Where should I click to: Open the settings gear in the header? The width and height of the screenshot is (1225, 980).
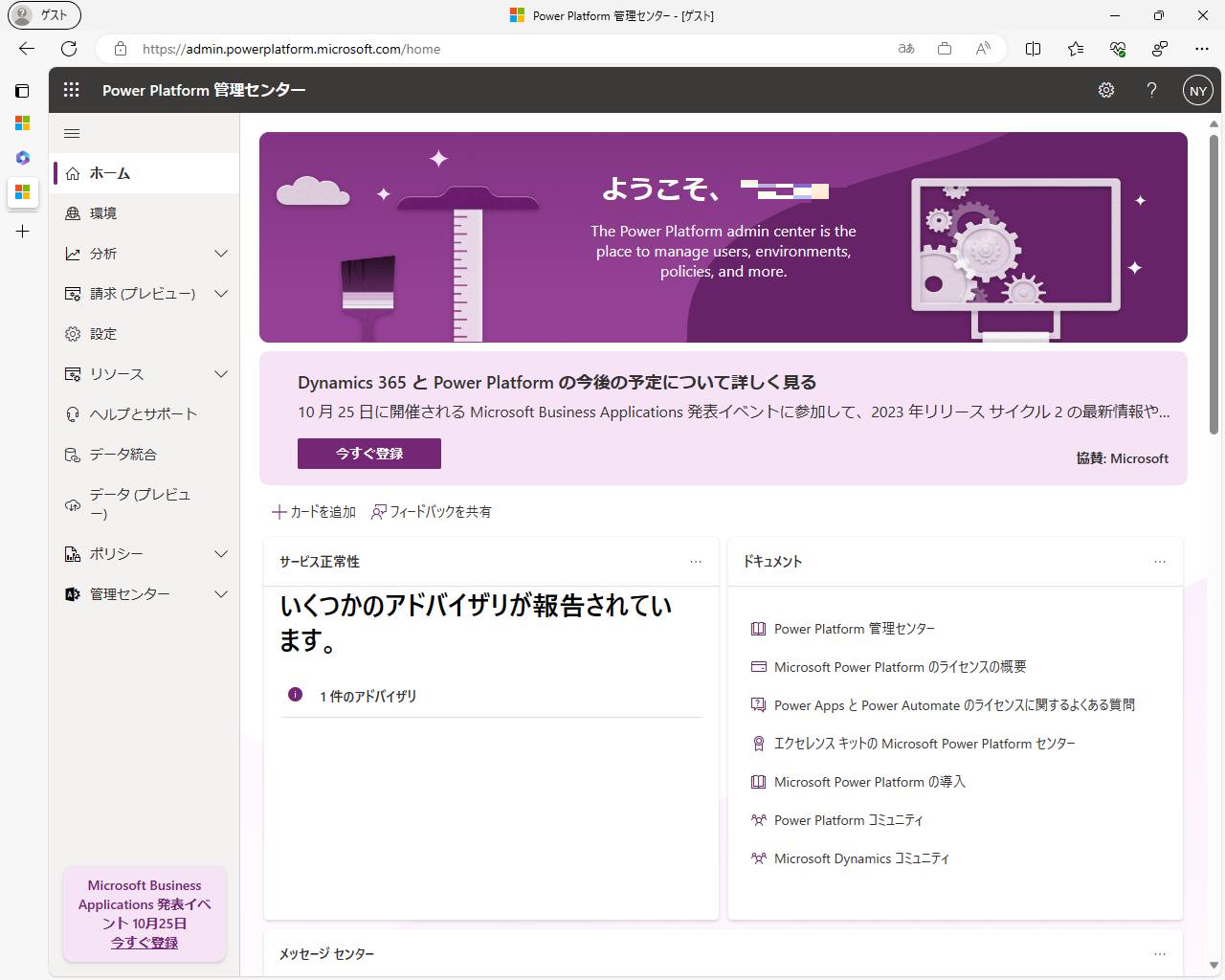tap(1106, 90)
